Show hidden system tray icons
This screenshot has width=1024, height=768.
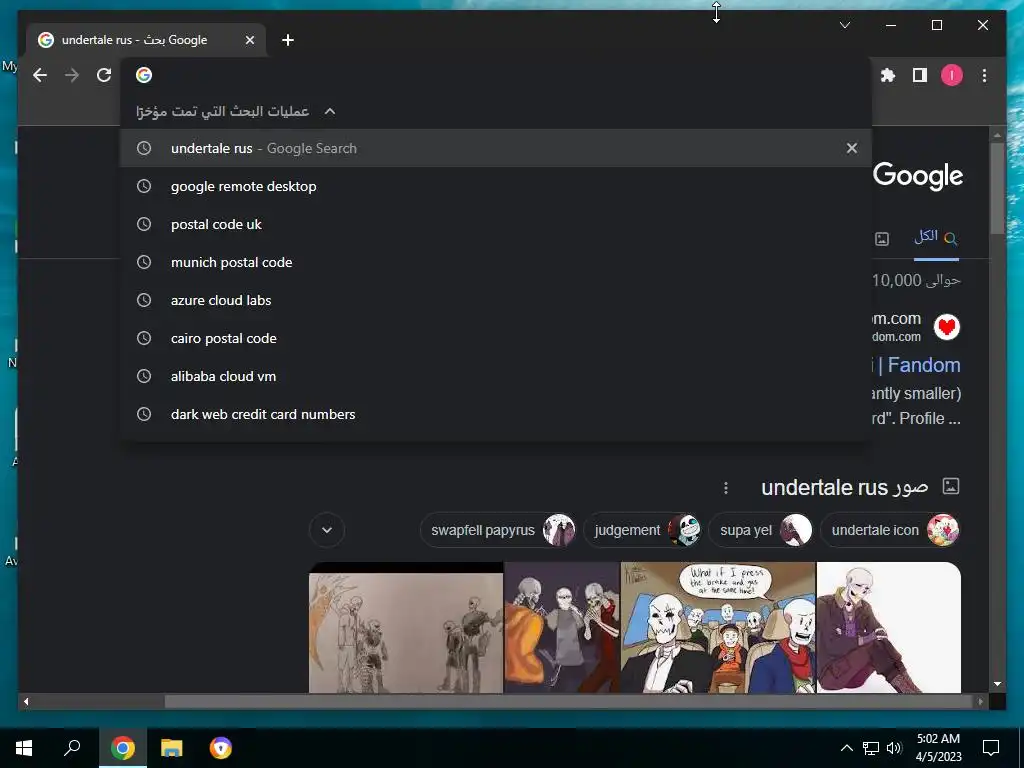coord(846,748)
